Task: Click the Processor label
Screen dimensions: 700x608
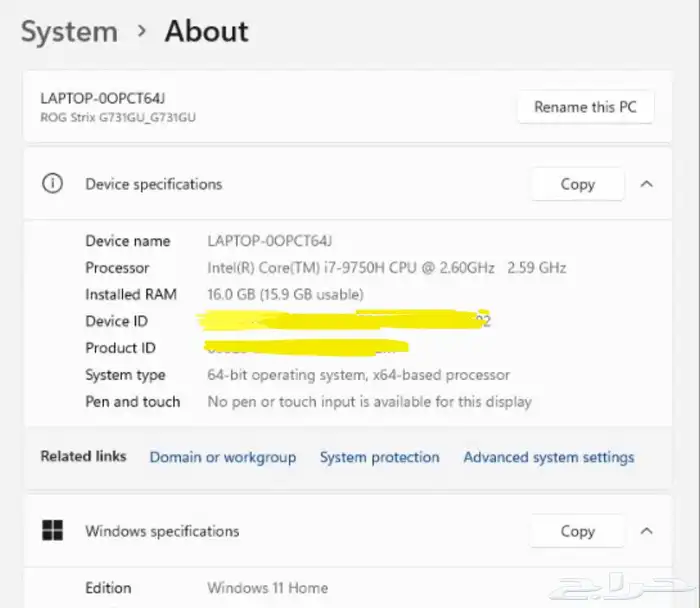Action: pyautogui.click(x=117, y=268)
